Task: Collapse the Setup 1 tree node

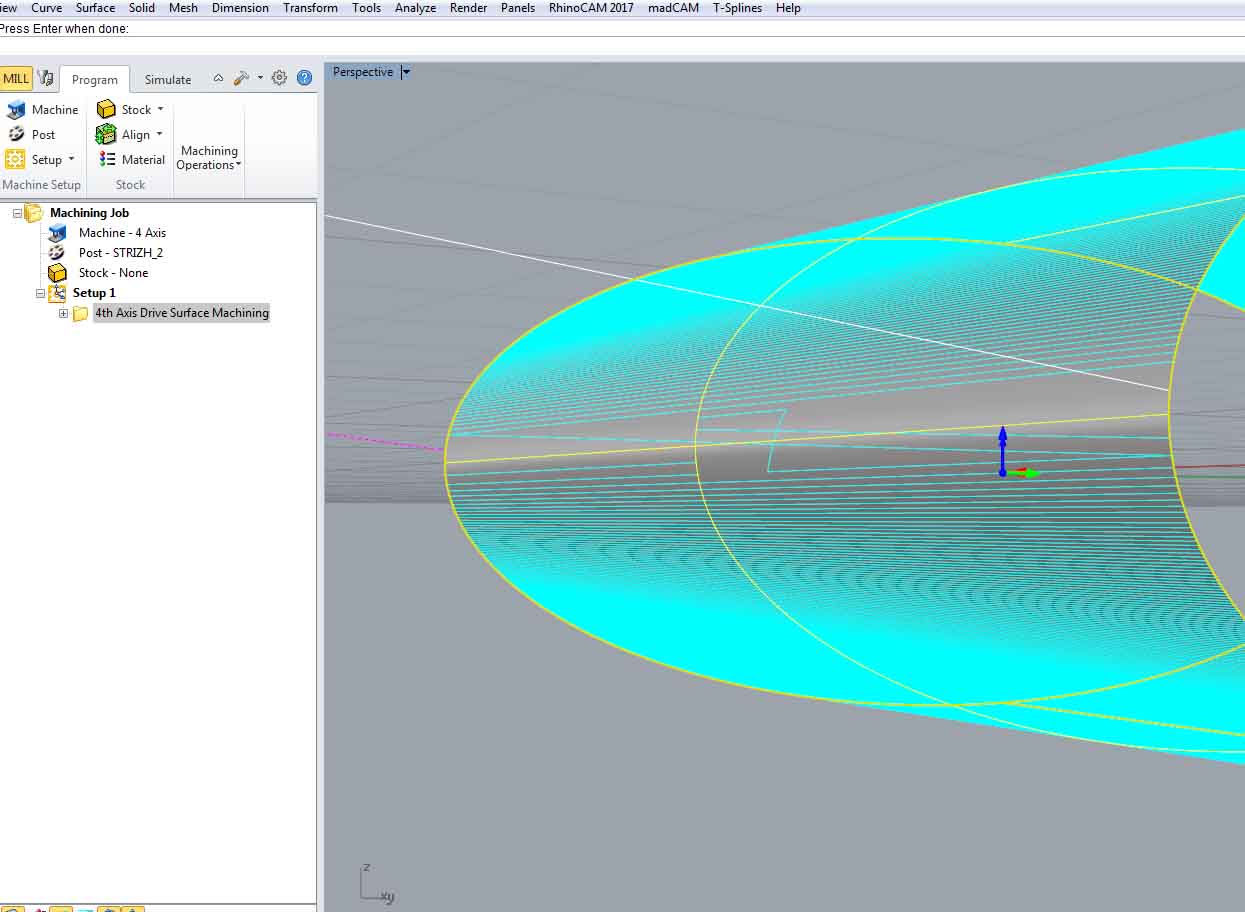Action: pyautogui.click(x=40, y=293)
